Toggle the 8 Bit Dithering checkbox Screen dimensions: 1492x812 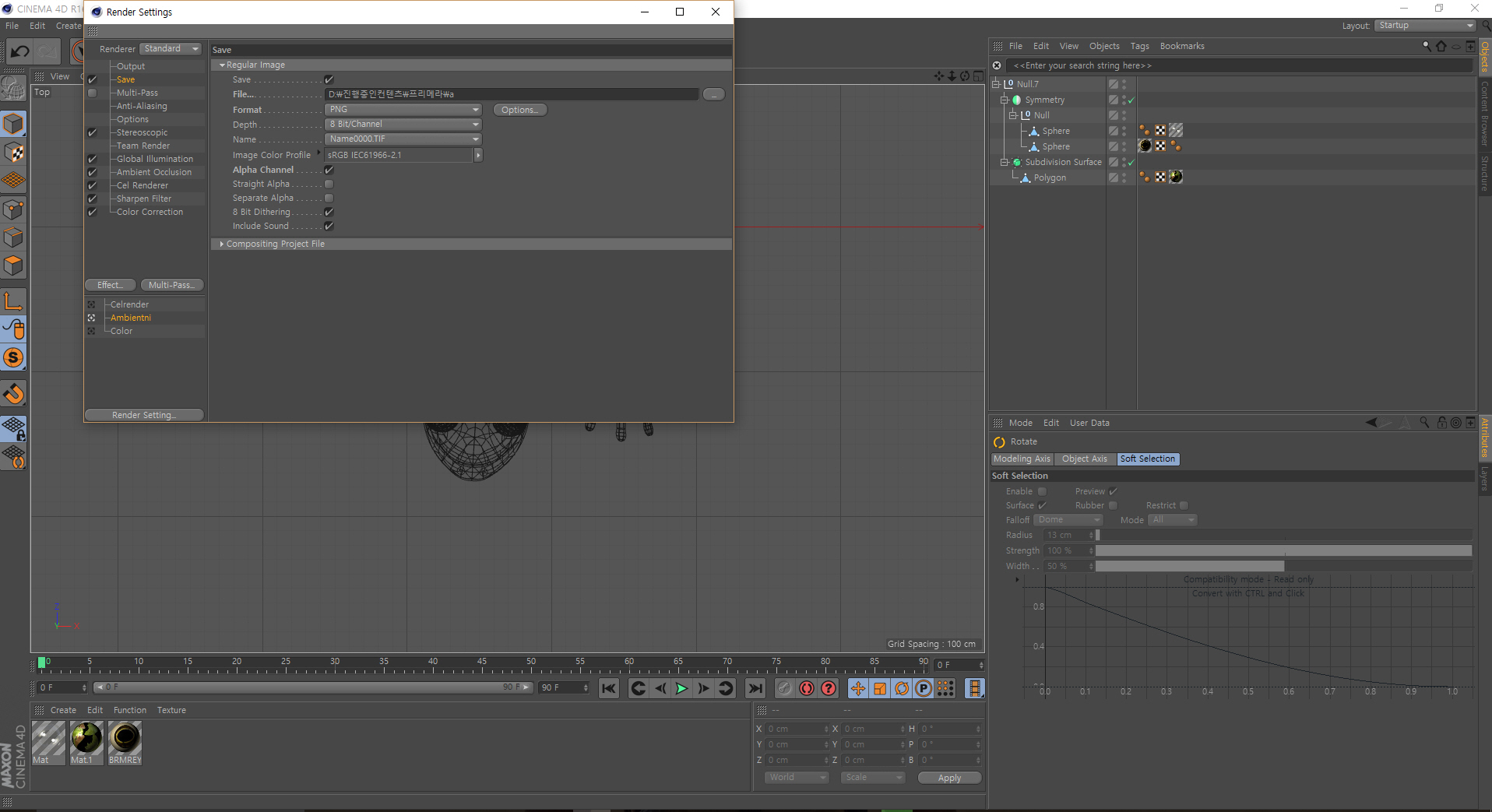pos(329,212)
